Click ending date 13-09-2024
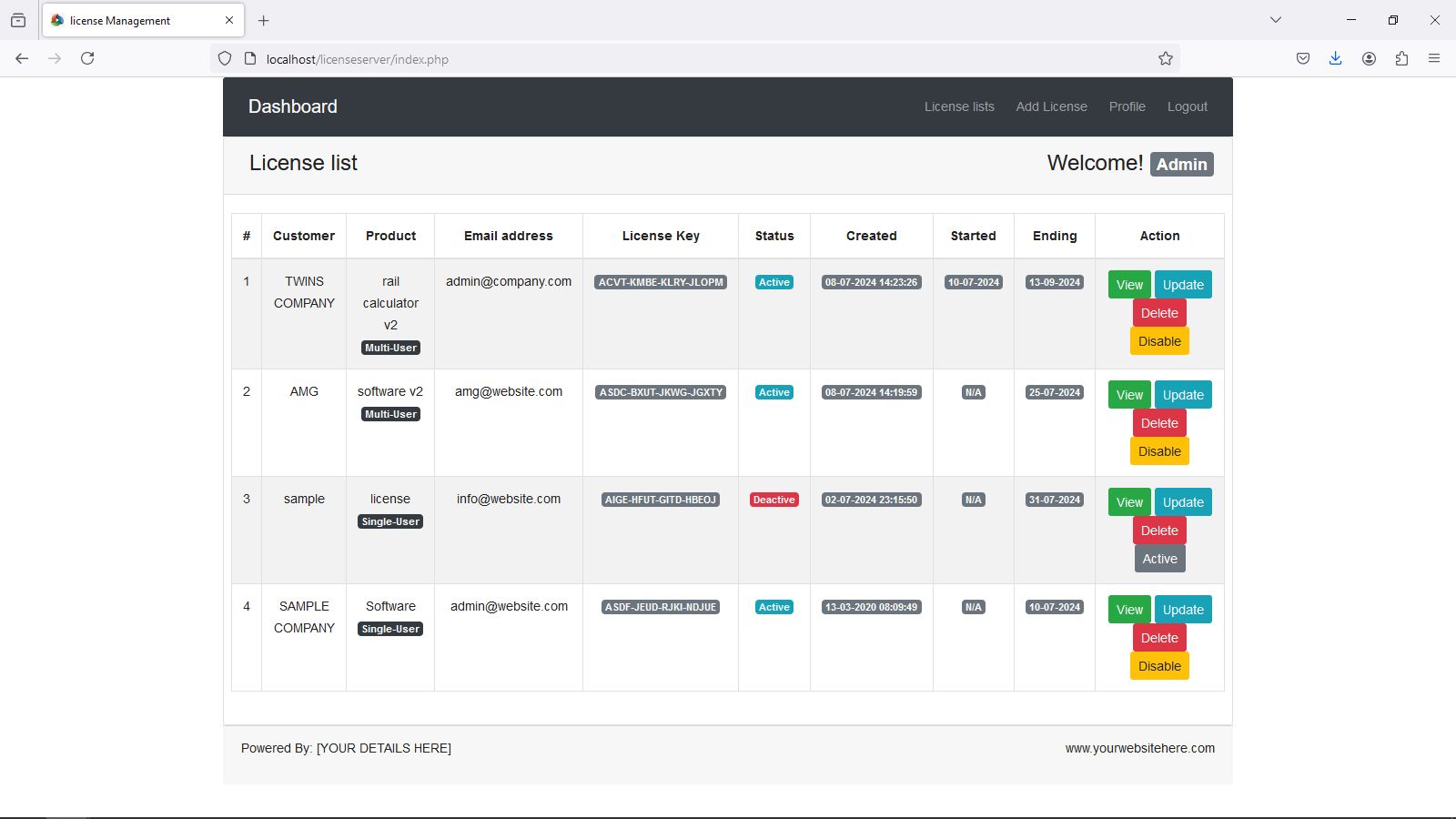Viewport: 1456px width, 819px height. coord(1055,282)
